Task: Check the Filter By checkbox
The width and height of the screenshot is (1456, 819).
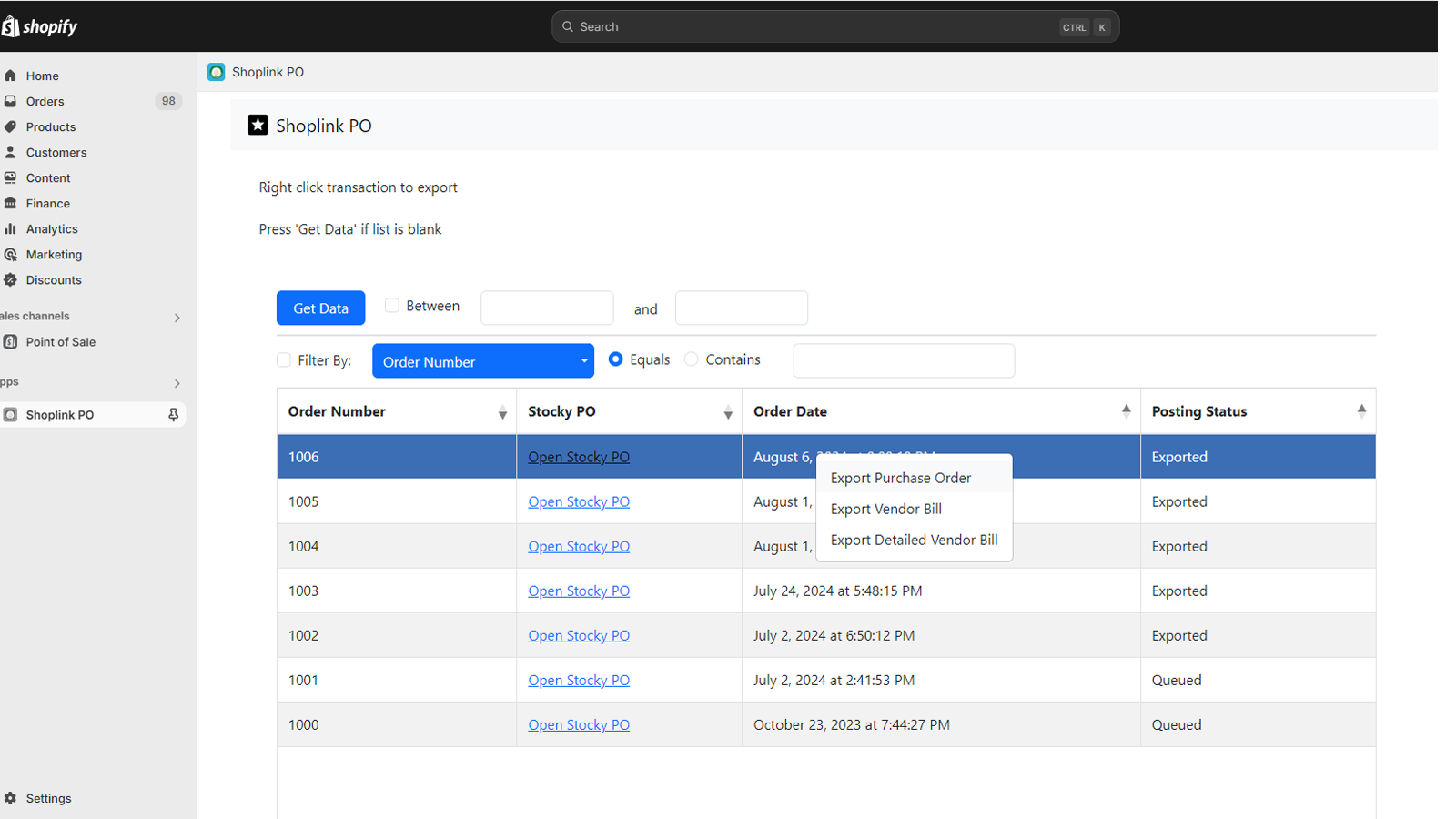Action: (x=283, y=359)
